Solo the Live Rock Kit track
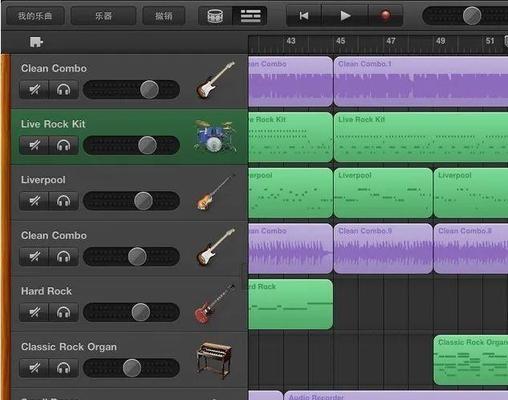 pyautogui.click(x=63, y=145)
